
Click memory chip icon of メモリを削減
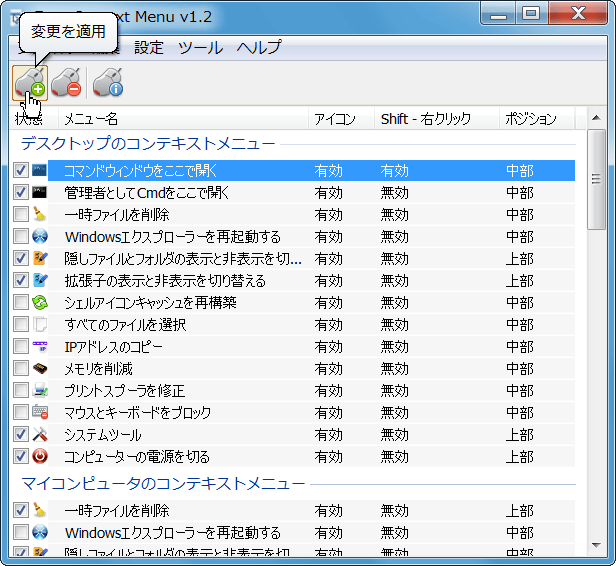click(40, 368)
